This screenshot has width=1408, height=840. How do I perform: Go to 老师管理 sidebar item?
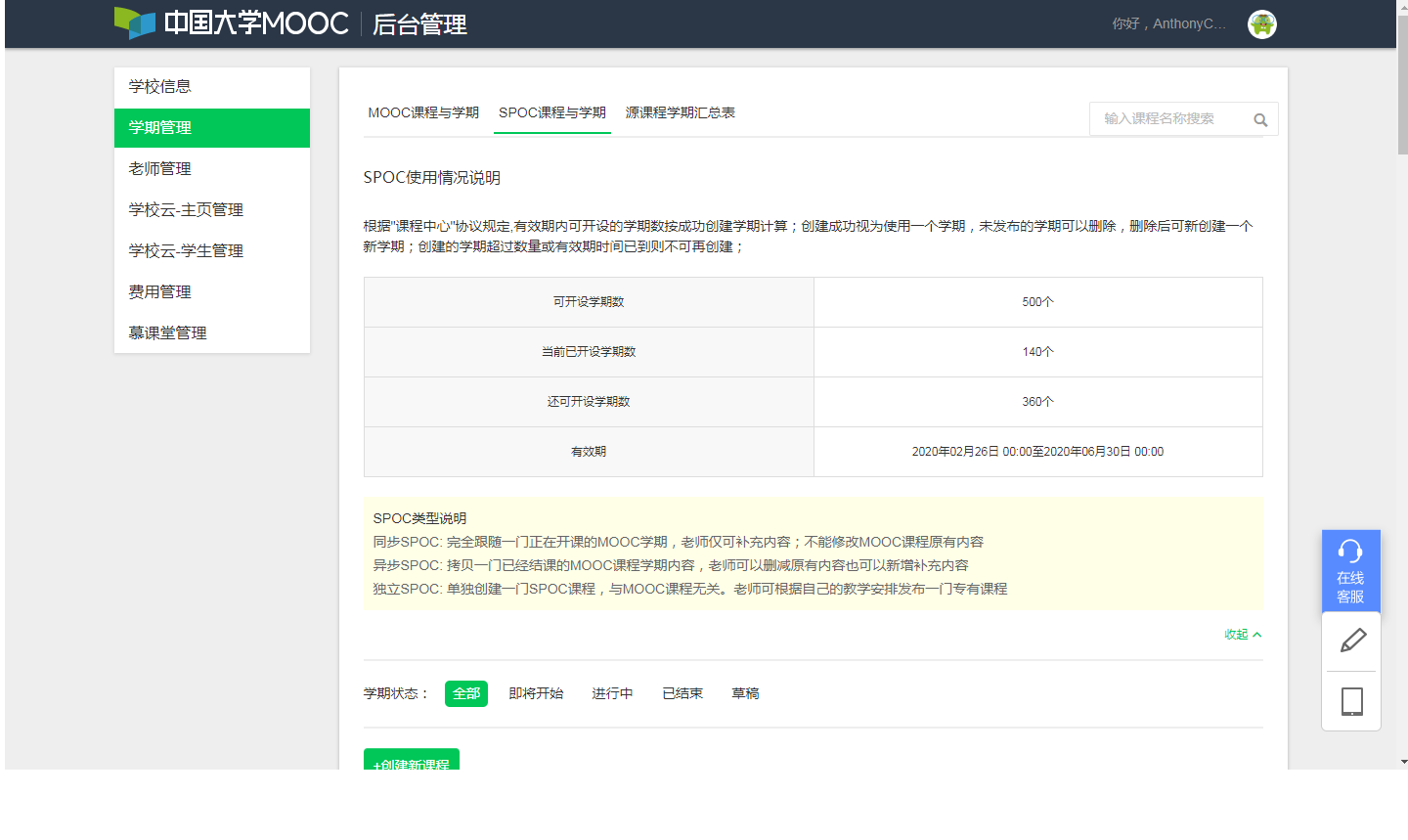tap(212, 169)
